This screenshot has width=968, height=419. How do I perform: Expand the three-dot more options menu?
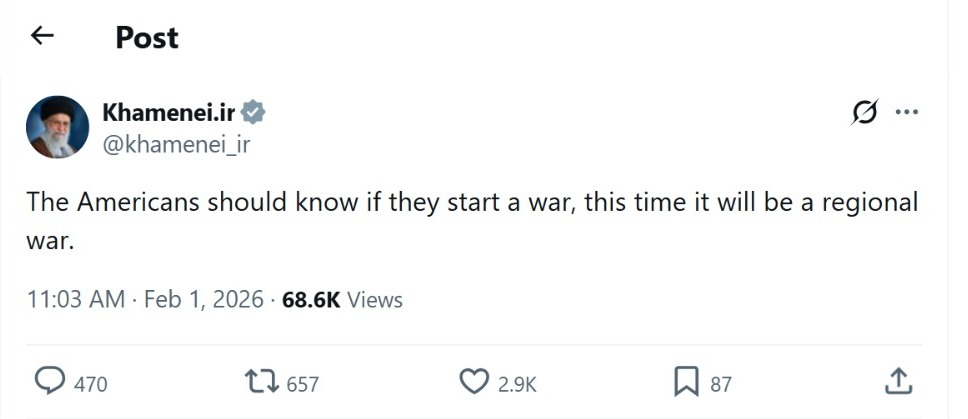tap(906, 112)
